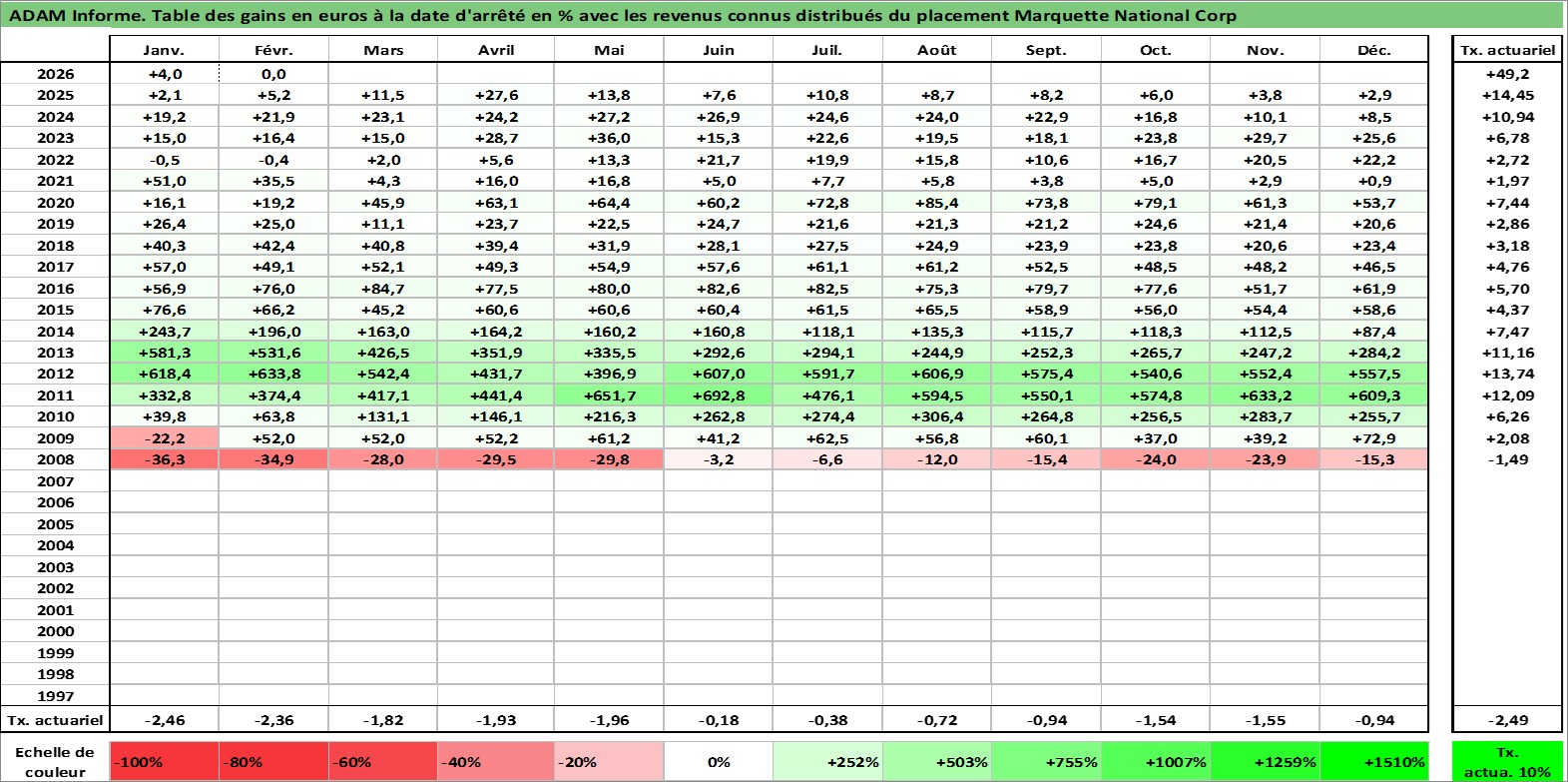Screen dimensions: 1568x782
Task: Click the red -22,2 cell for January 2009
Action: pyautogui.click(x=164, y=438)
